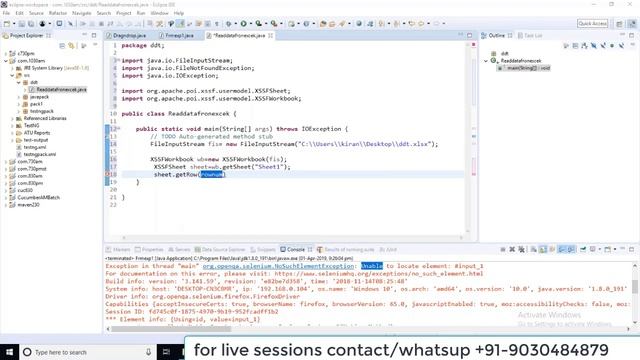
Task: Open the Snippets tab in bottom panel
Action: pos(263,249)
